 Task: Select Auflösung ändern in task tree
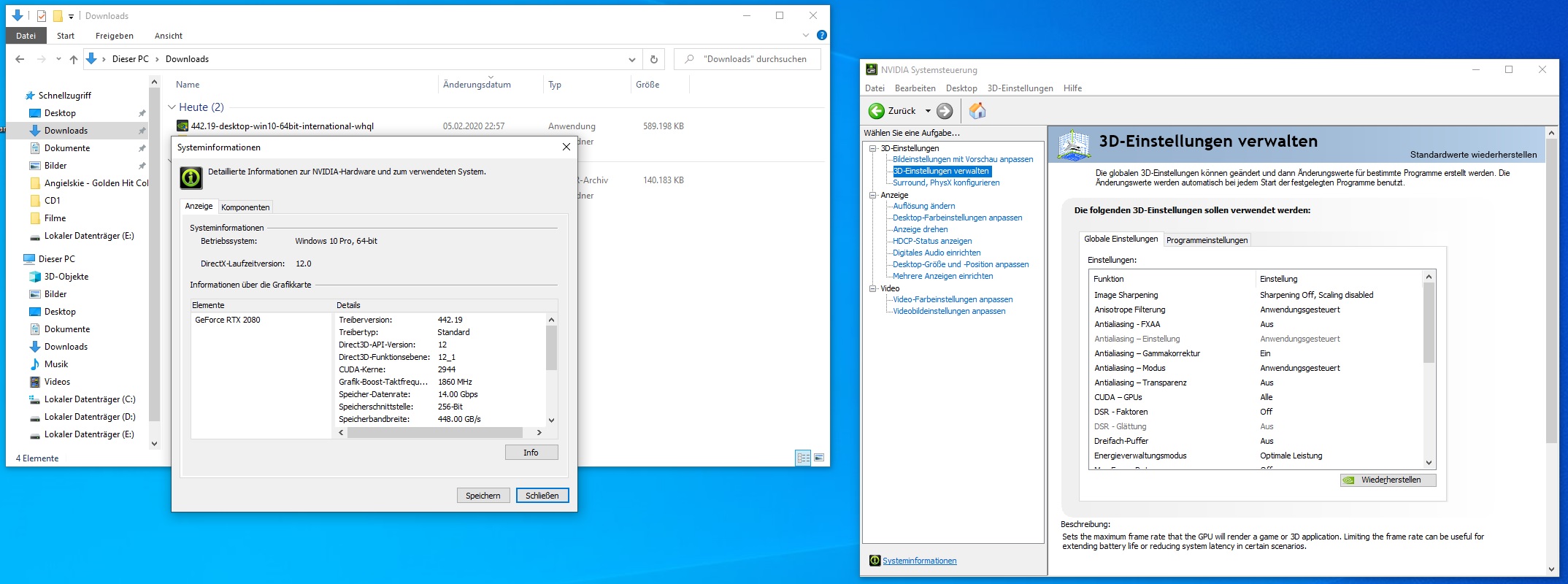(x=923, y=206)
